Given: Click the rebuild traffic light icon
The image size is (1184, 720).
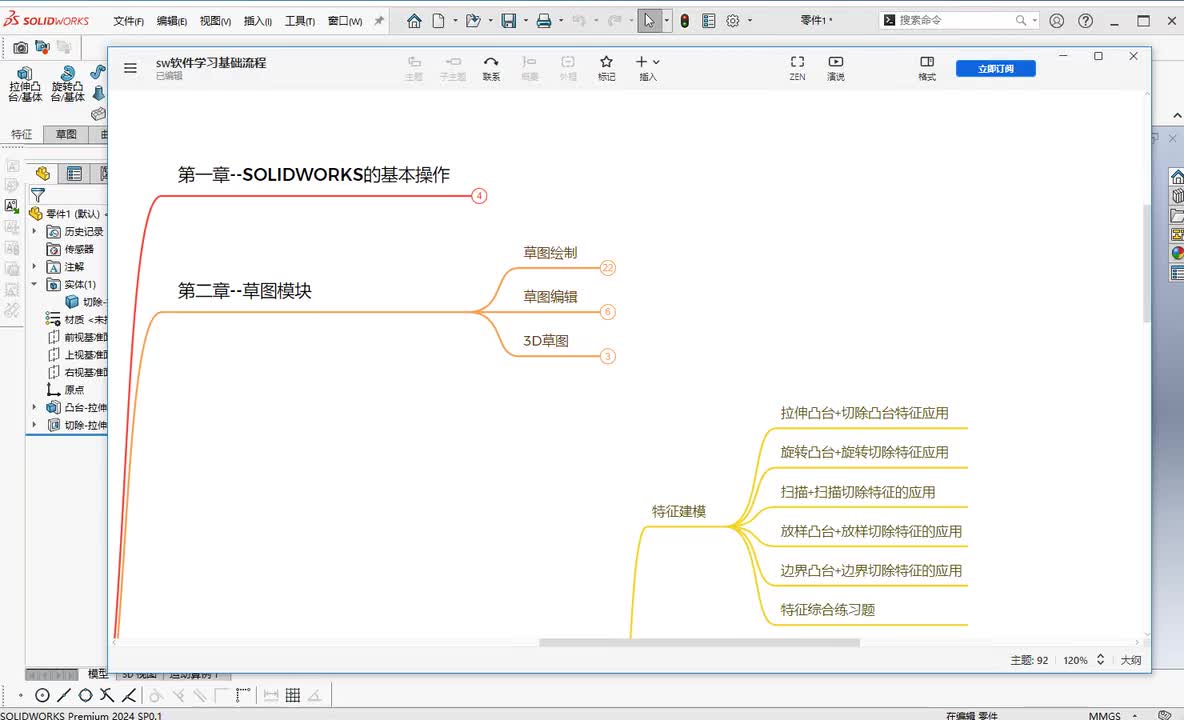Looking at the screenshot, I should (x=684, y=20).
